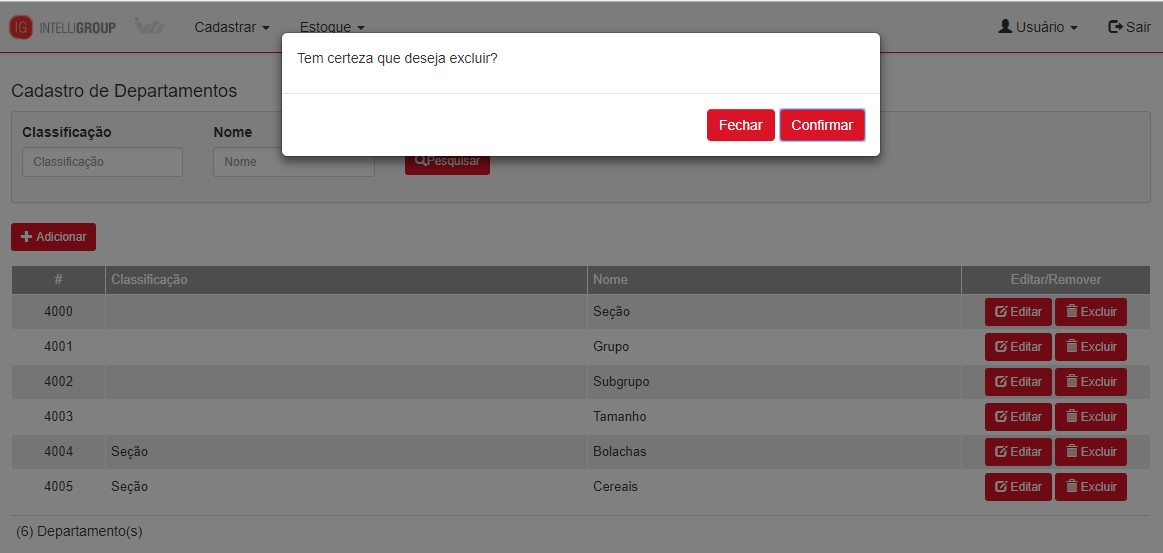1163x553 pixels.
Task: Click the Pesquisar search button
Action: click(x=447, y=162)
